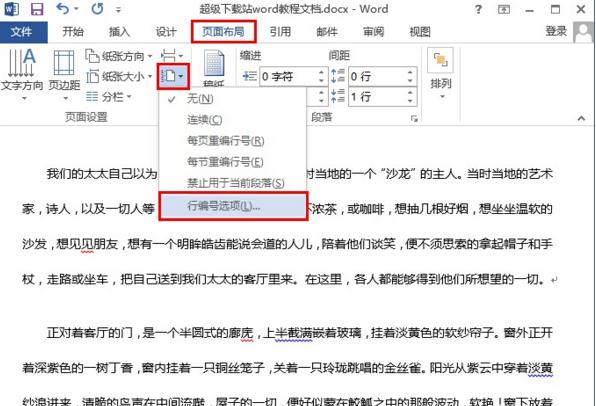Open the page breaks dropdown icon

click(172, 56)
